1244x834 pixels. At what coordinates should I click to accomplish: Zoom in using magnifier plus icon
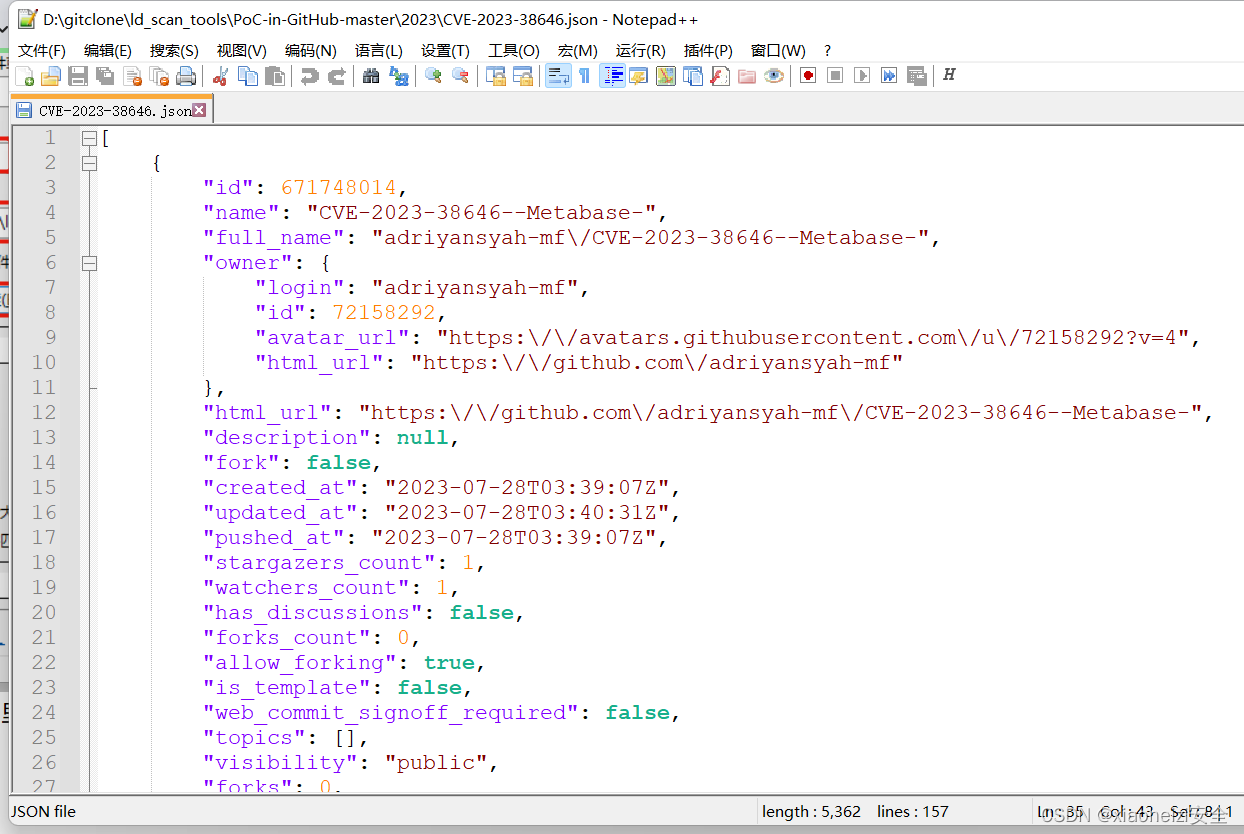tap(433, 76)
